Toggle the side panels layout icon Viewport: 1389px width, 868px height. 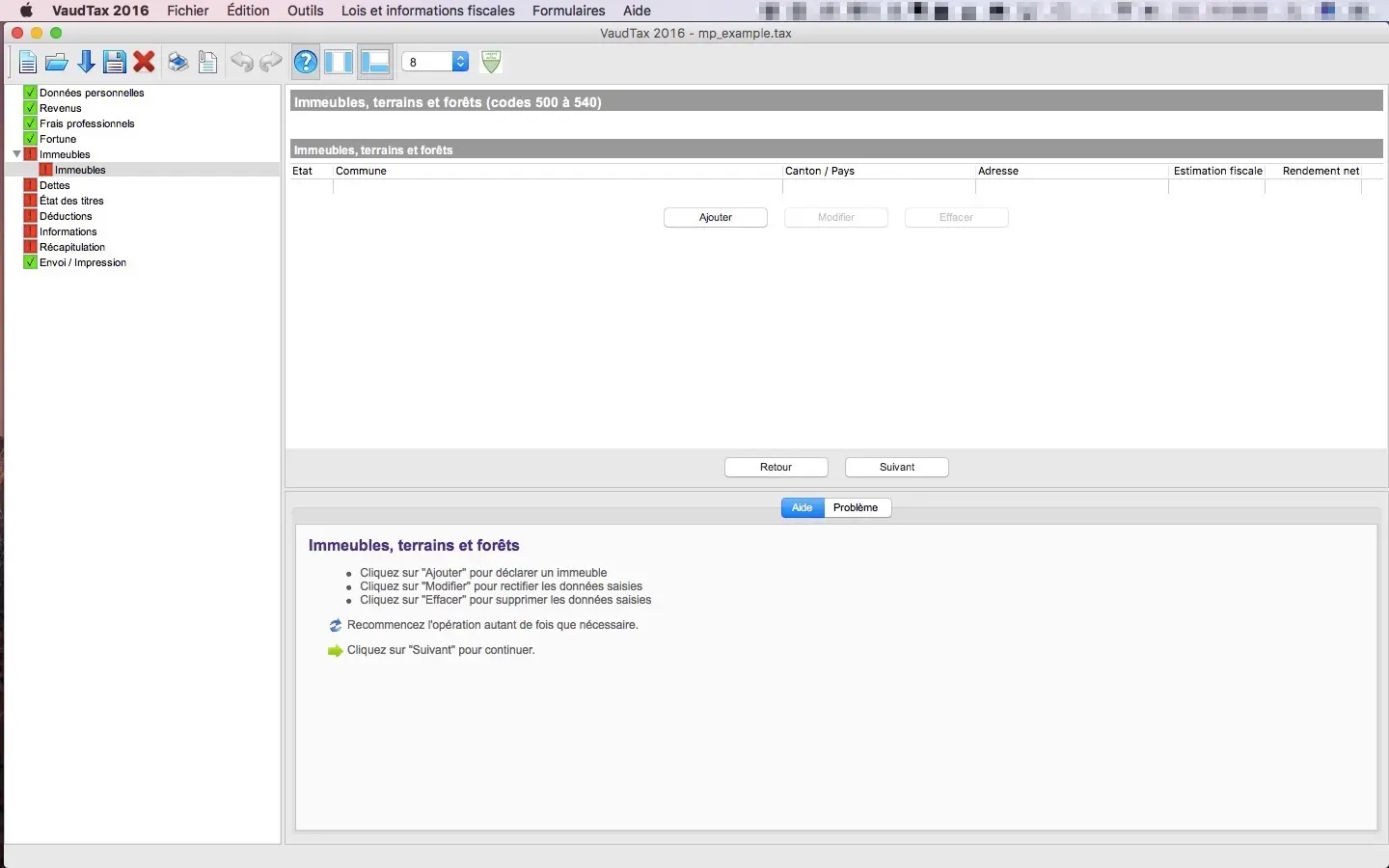pyautogui.click(x=339, y=63)
